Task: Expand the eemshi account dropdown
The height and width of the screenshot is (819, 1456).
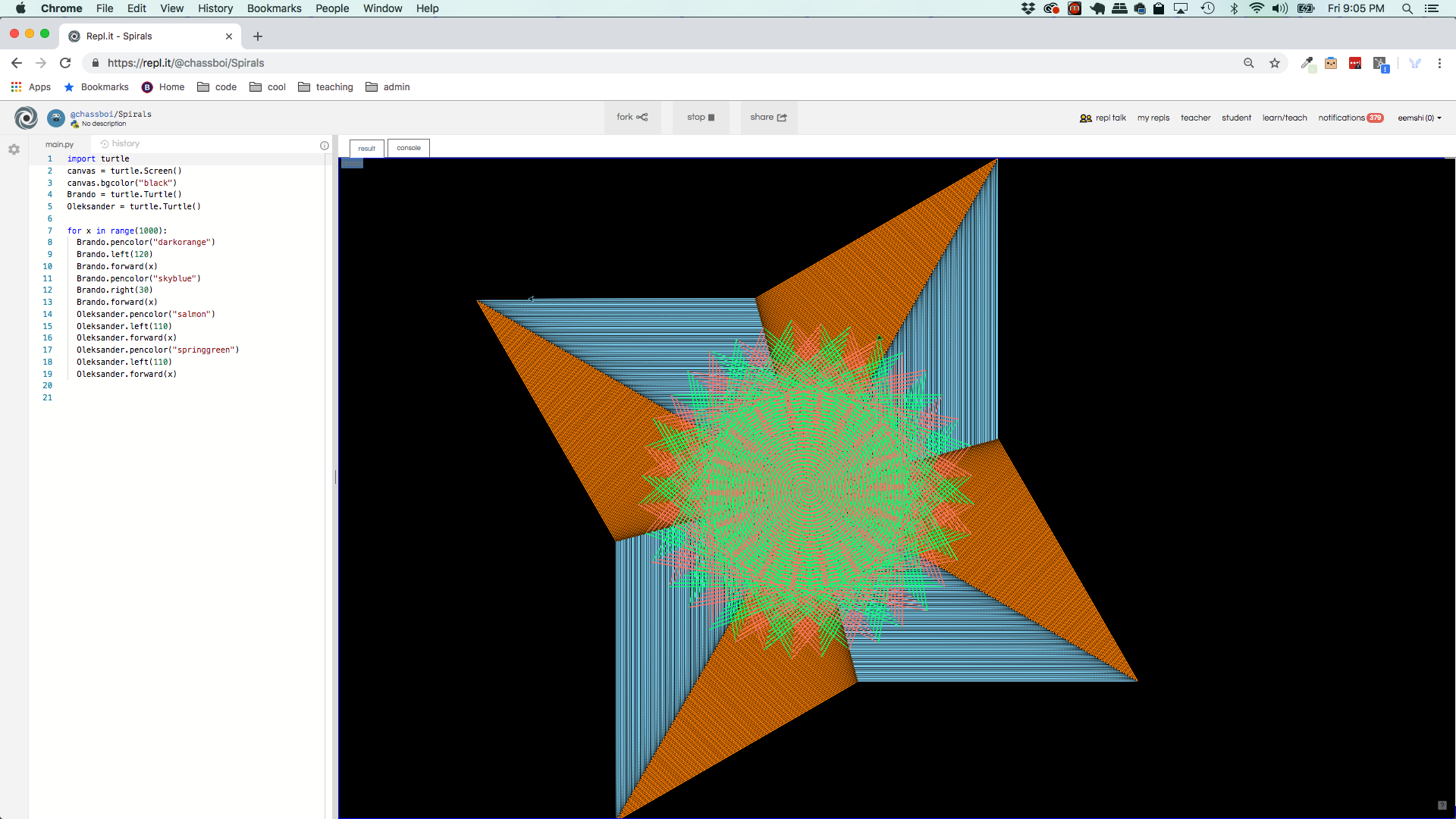Action: (1420, 118)
